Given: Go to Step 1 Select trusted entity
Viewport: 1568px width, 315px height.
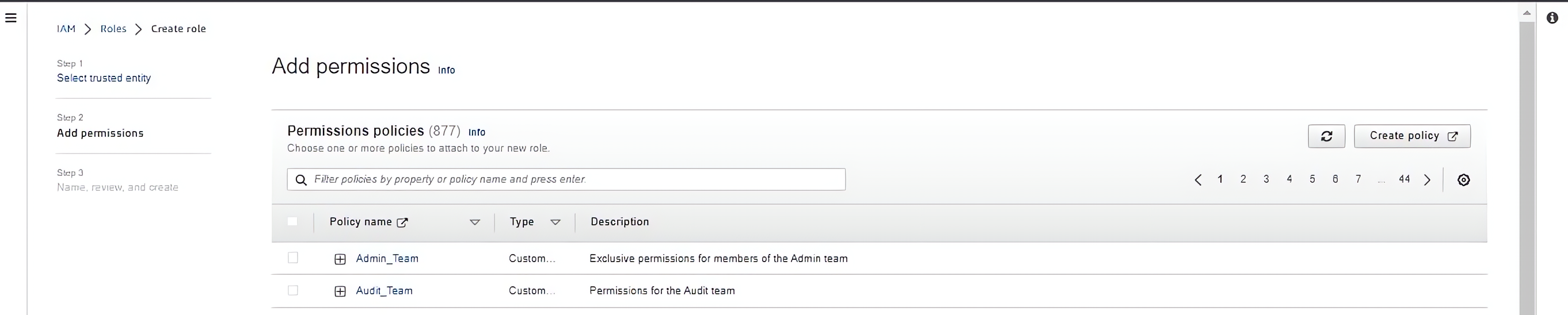Looking at the screenshot, I should [104, 78].
